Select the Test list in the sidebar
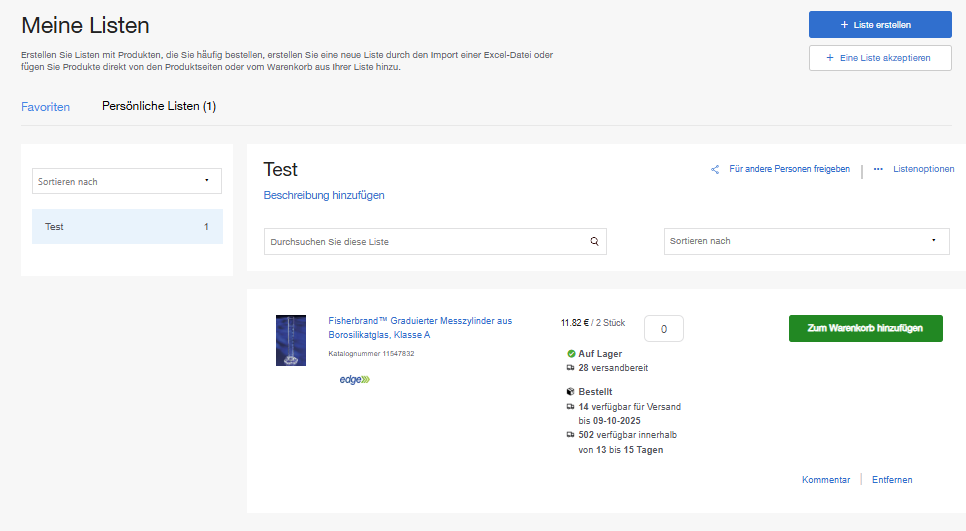The height and width of the screenshot is (531, 966). click(127, 227)
